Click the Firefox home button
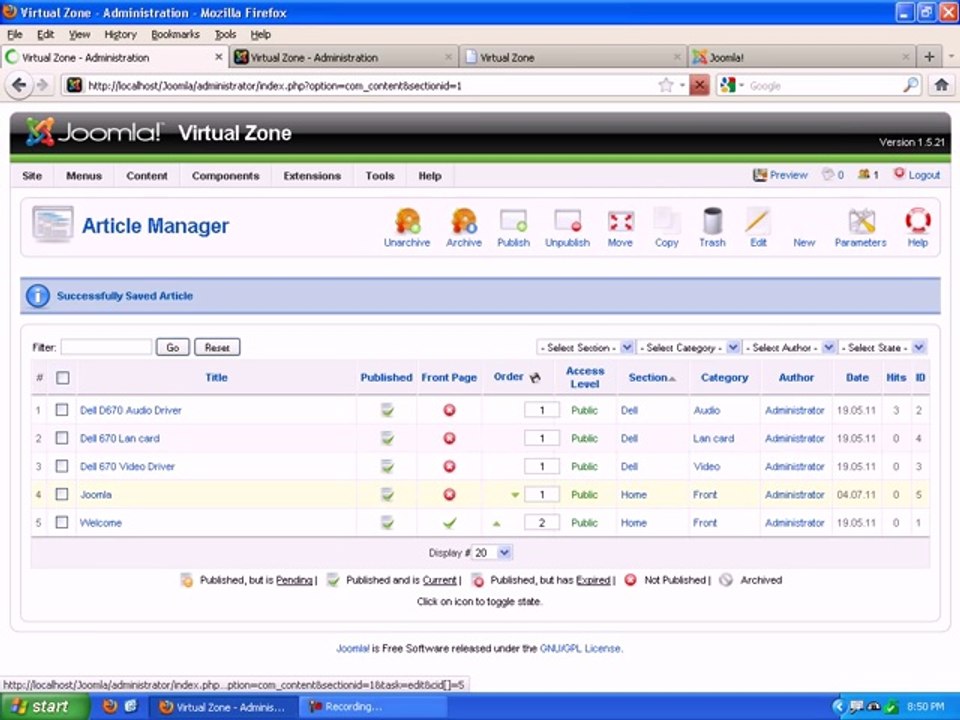Image resolution: width=960 pixels, height=720 pixels. (x=942, y=85)
